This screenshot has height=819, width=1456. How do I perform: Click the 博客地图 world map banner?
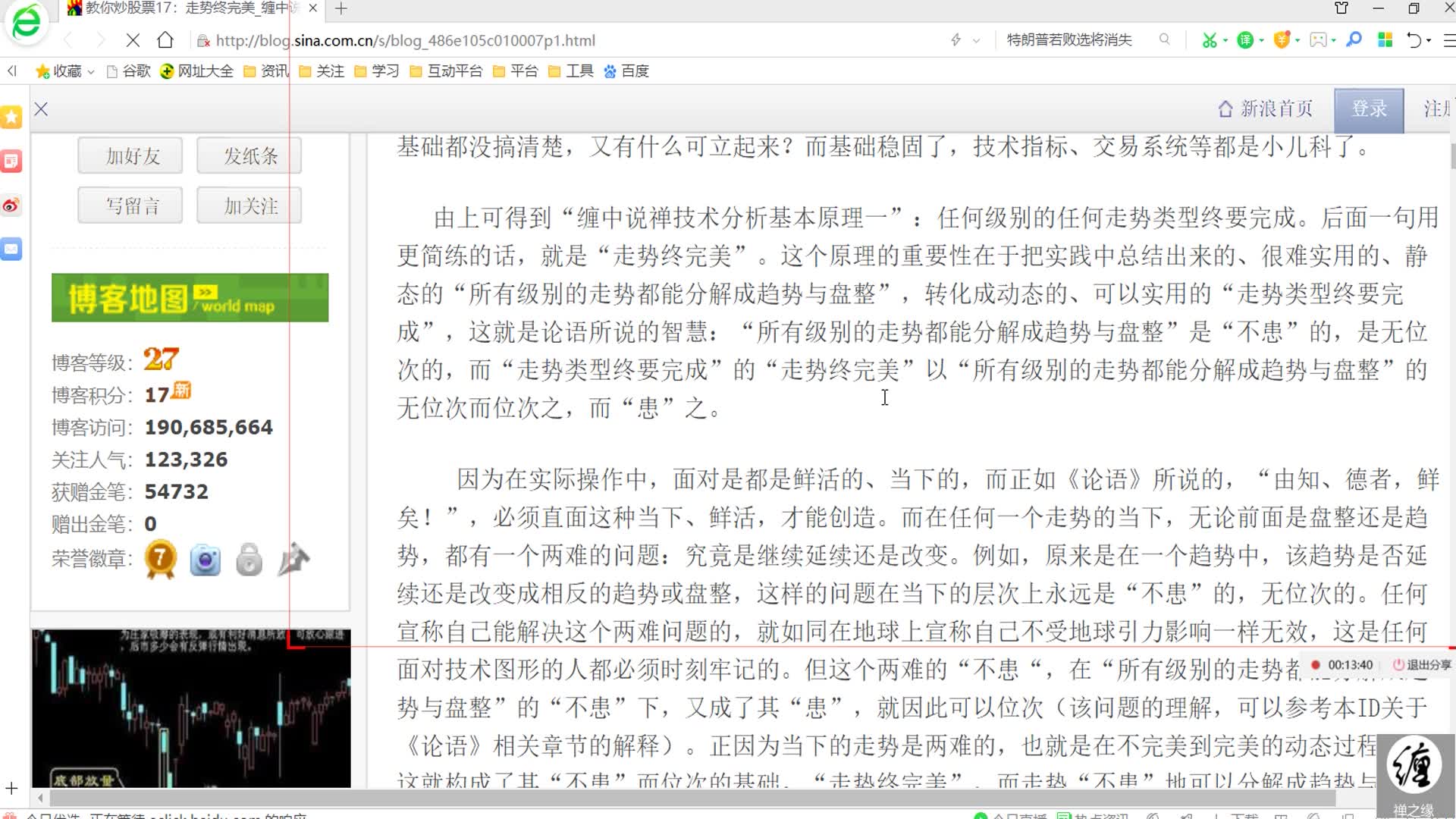[189, 297]
